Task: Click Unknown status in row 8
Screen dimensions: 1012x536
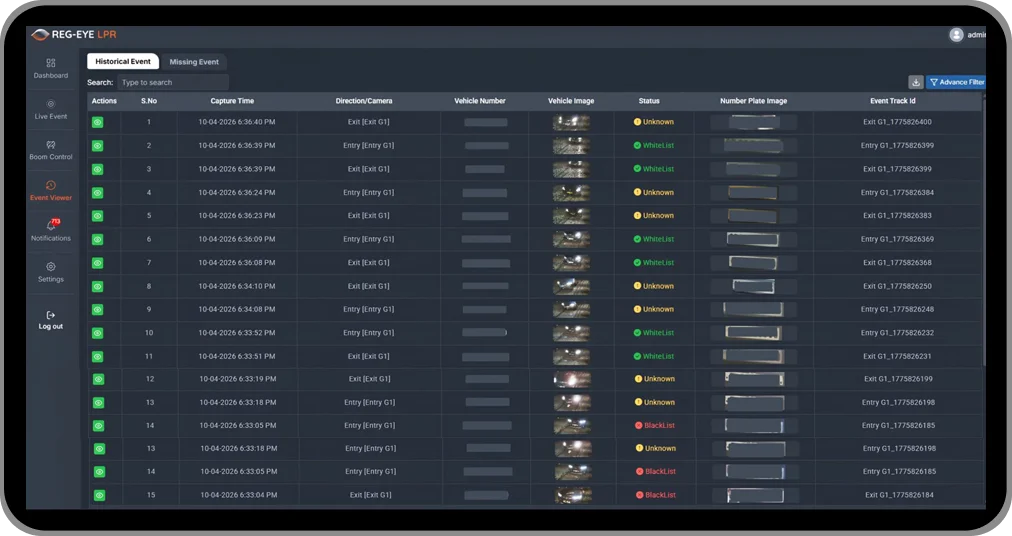Action: (x=653, y=286)
